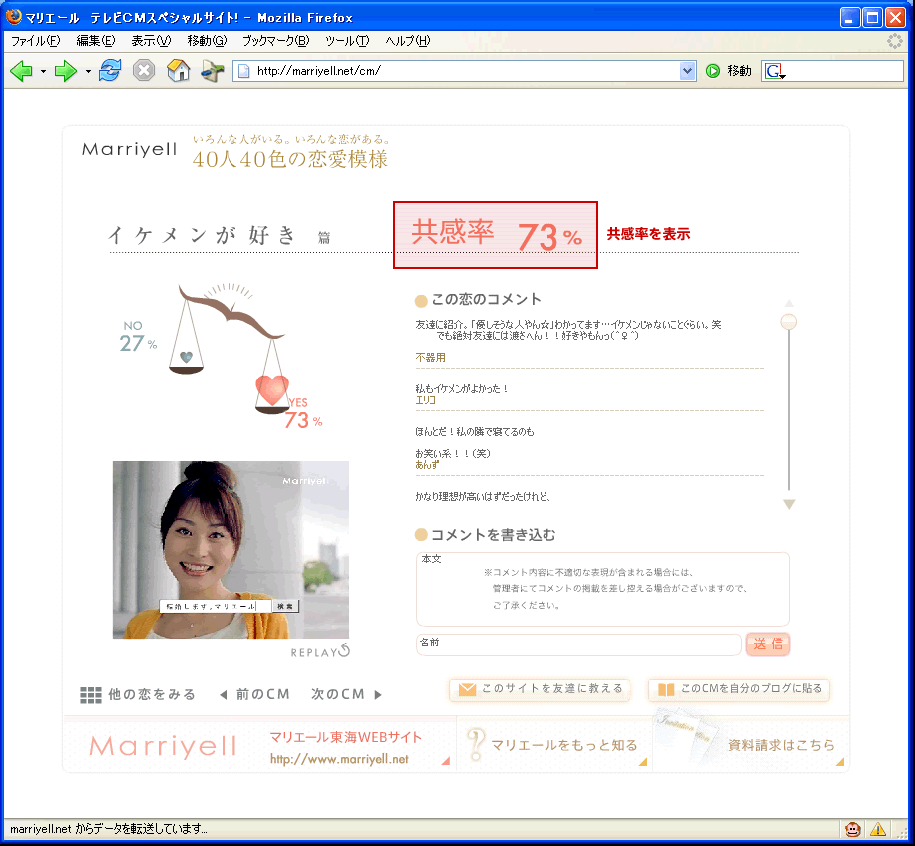
Task: Click the grid icon 他の恋をみる
Action: 91,695
